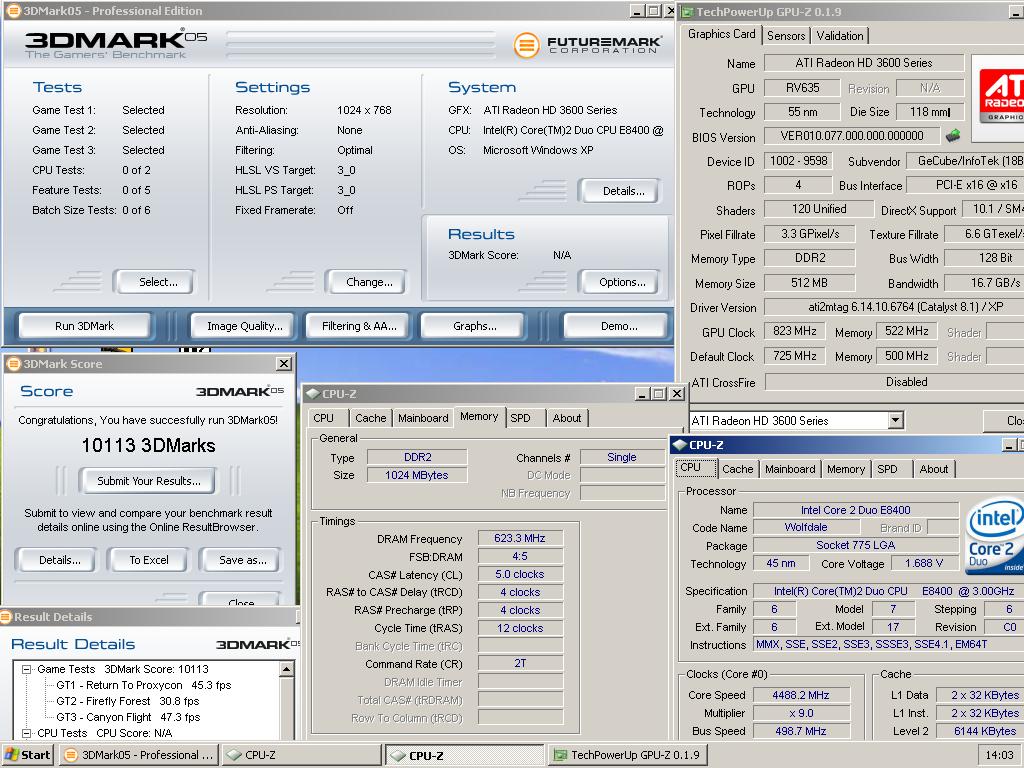
Task: Click the 3DMark05 title bar icon
Action: click(x=12, y=10)
